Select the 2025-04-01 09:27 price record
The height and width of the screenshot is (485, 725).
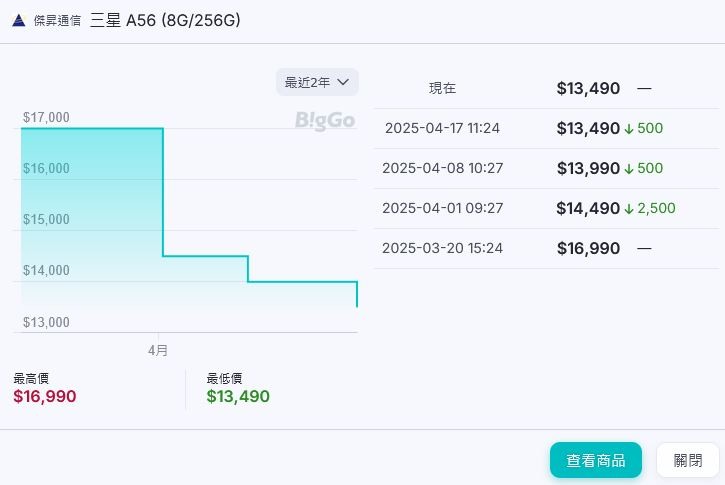(x=547, y=208)
